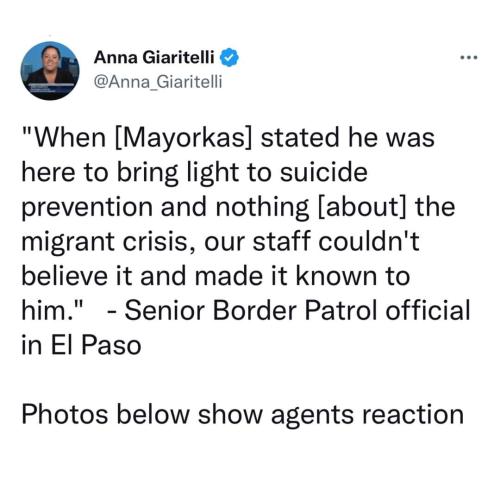
Task: Click the bracketed word [about]
Action: point(363,207)
